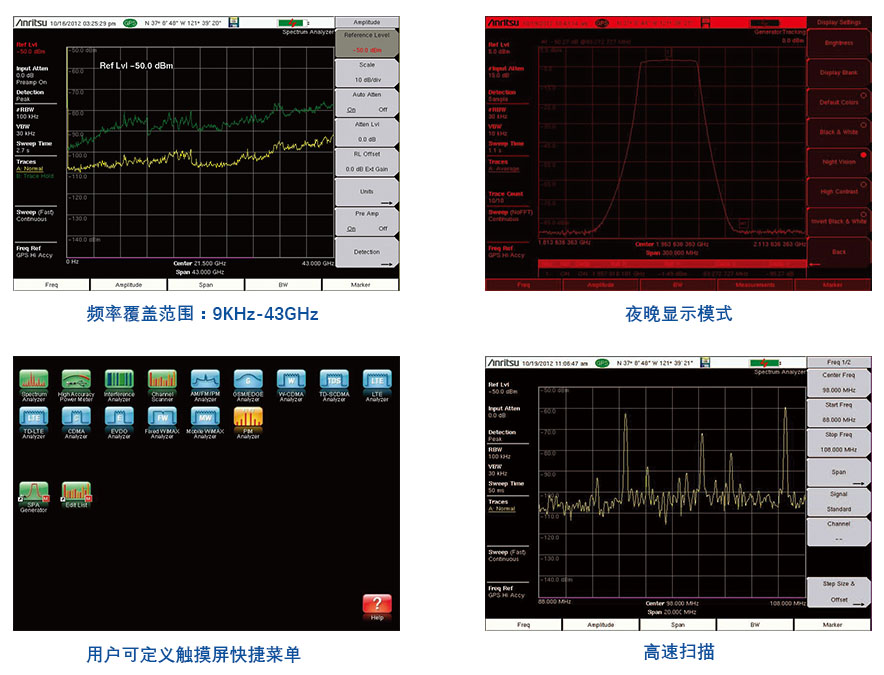Open the Measurements tab on night vision screen

(755, 285)
